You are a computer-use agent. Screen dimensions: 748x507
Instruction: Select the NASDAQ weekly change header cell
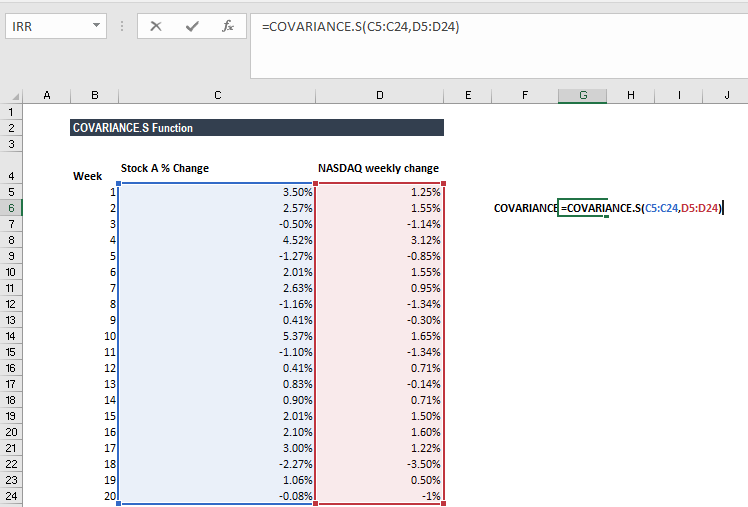[x=380, y=168]
